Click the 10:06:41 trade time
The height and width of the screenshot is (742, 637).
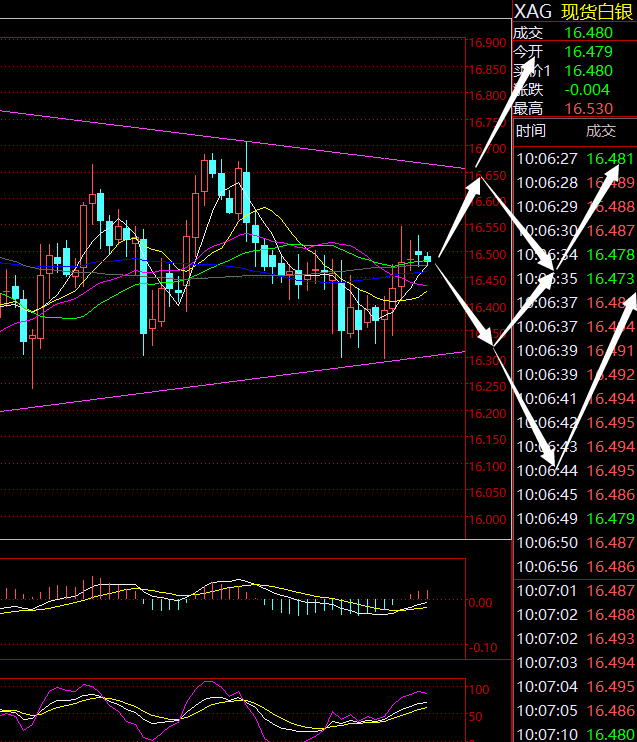547,399
